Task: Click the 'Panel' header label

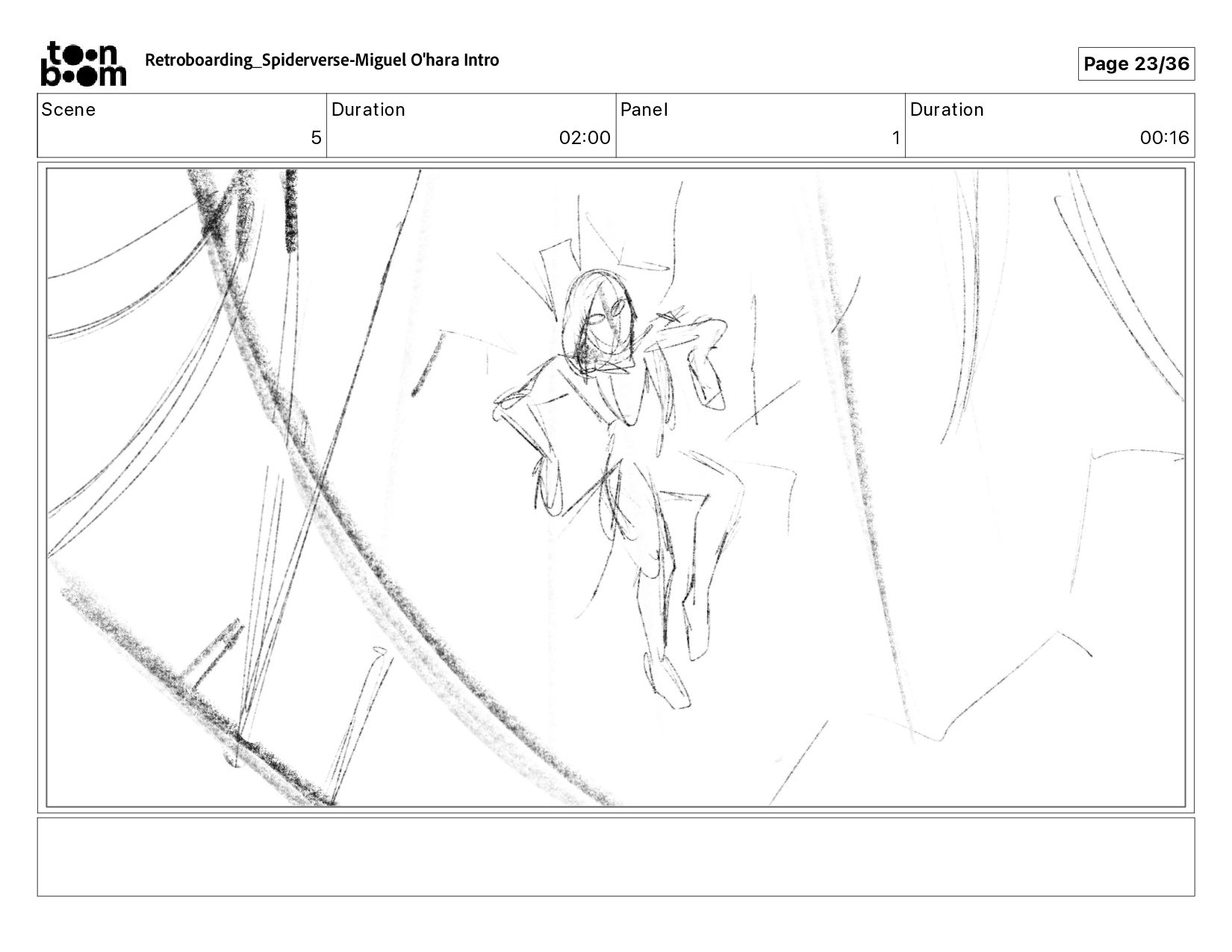Action: pyautogui.click(x=644, y=110)
